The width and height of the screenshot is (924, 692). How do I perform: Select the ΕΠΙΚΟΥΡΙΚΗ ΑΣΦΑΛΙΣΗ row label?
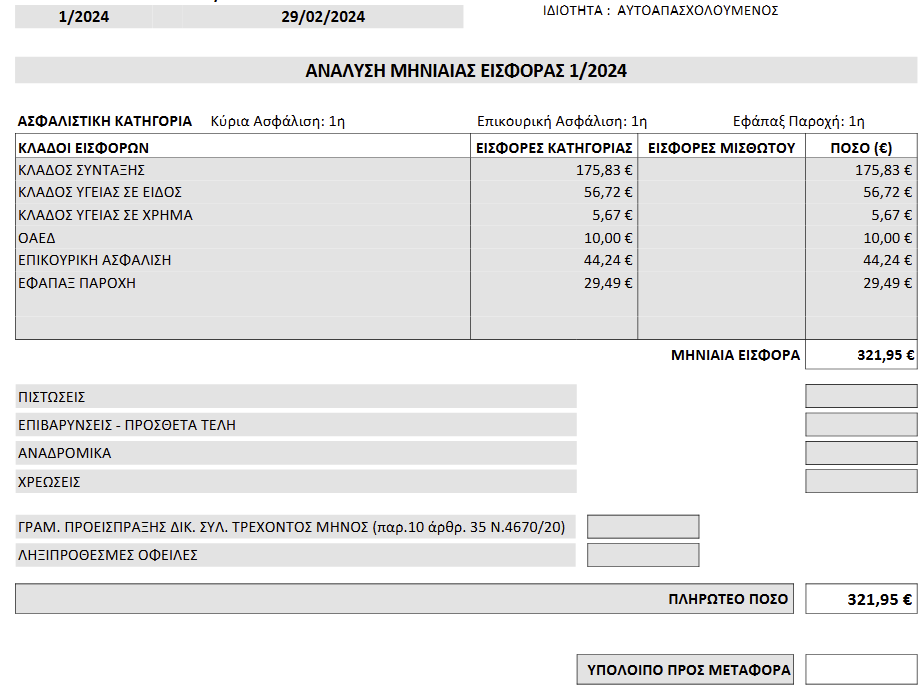click(95, 260)
